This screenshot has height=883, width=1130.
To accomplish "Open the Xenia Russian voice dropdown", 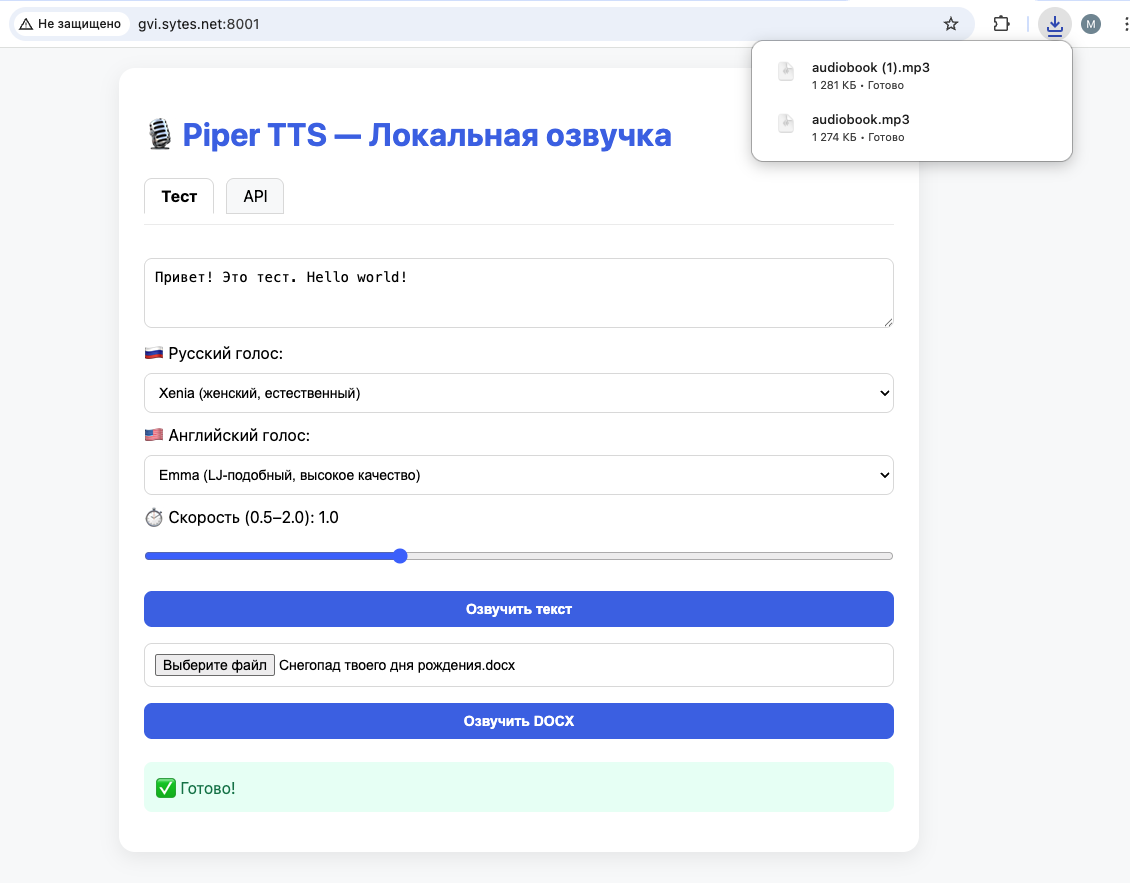I will pos(518,393).
